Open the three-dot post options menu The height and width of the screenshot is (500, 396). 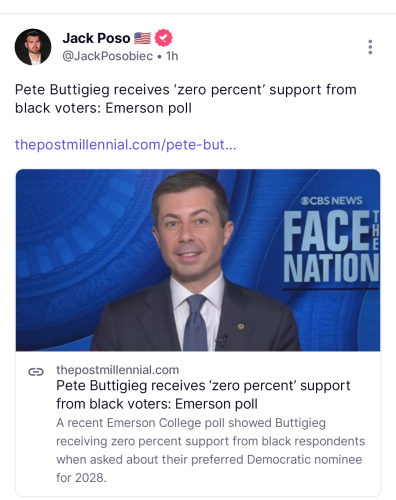(370, 47)
